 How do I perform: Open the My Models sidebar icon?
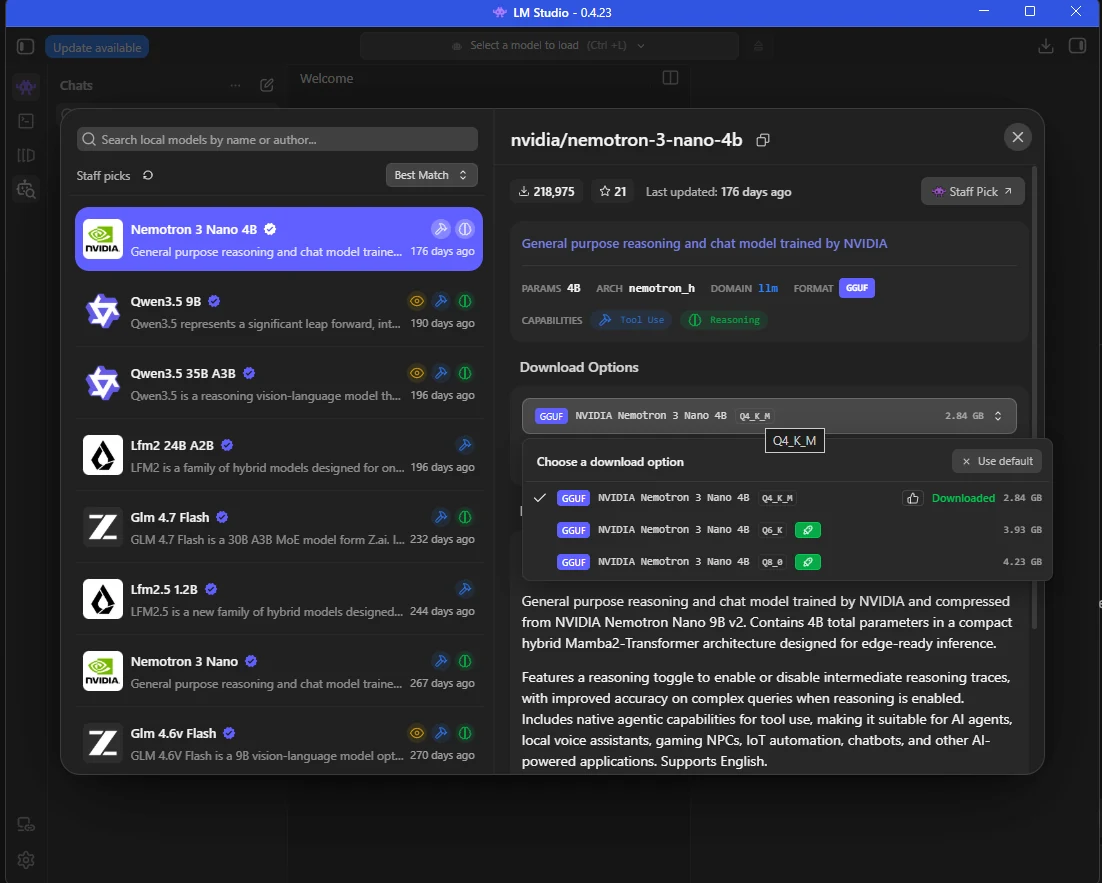[x=26, y=155]
